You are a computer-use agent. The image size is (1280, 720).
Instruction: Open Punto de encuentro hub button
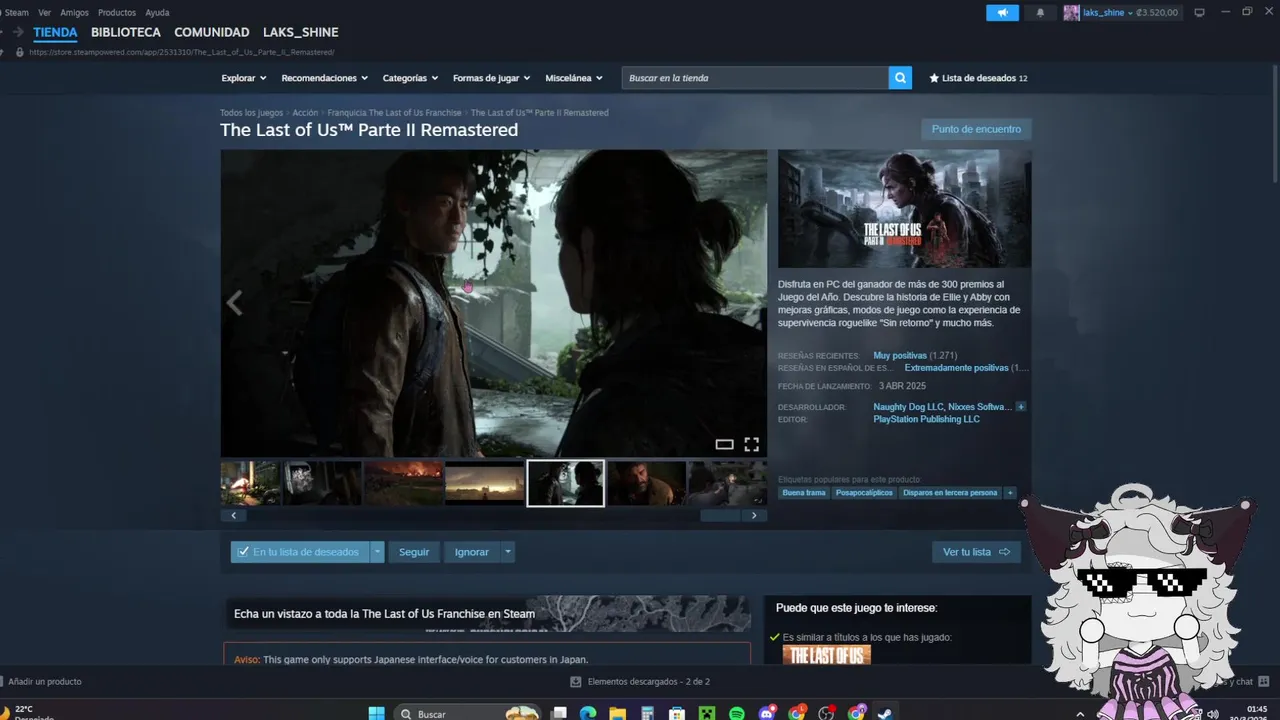pyautogui.click(x=976, y=129)
